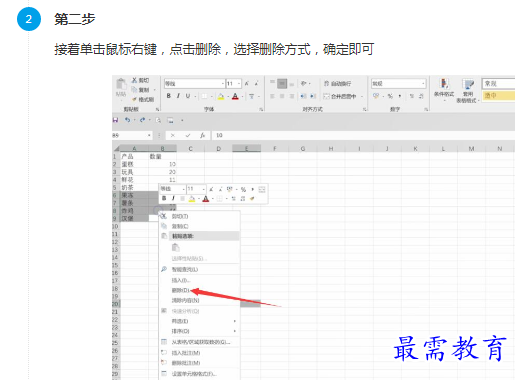Viewport: 515px width, 380px height.
Task: Click the Undo arrow in quick access toolbar
Action: coord(127,120)
